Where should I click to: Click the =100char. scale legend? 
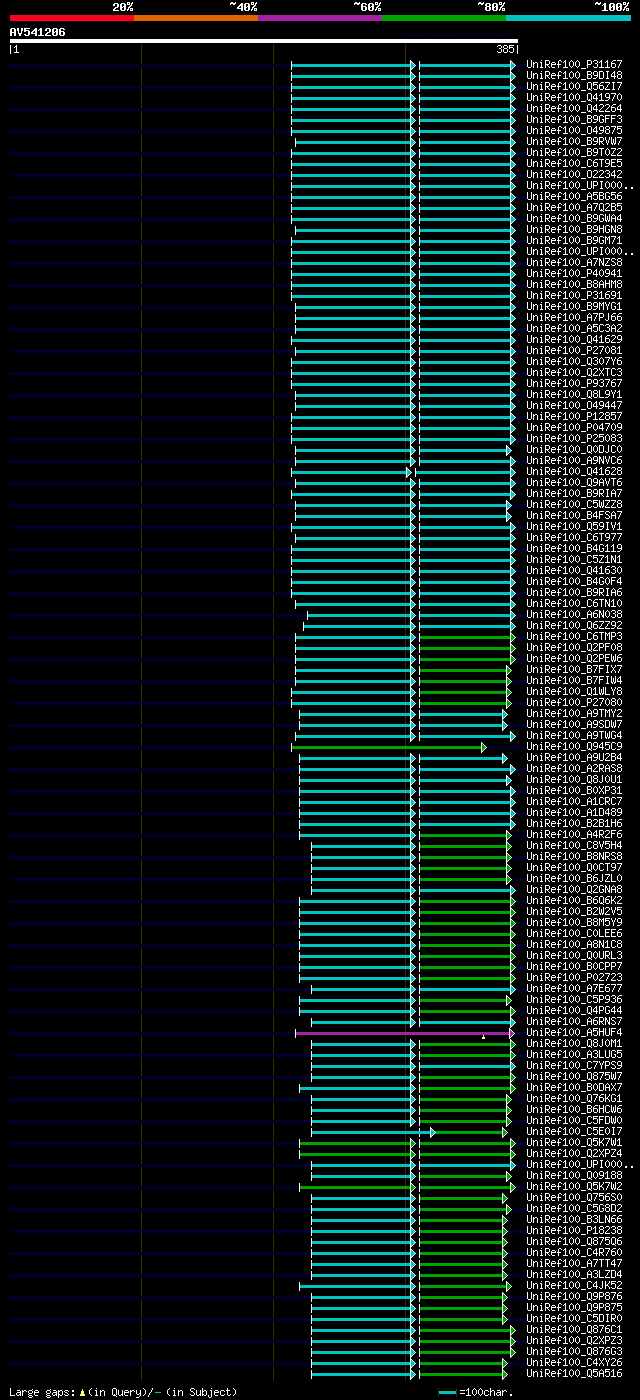point(476,1392)
